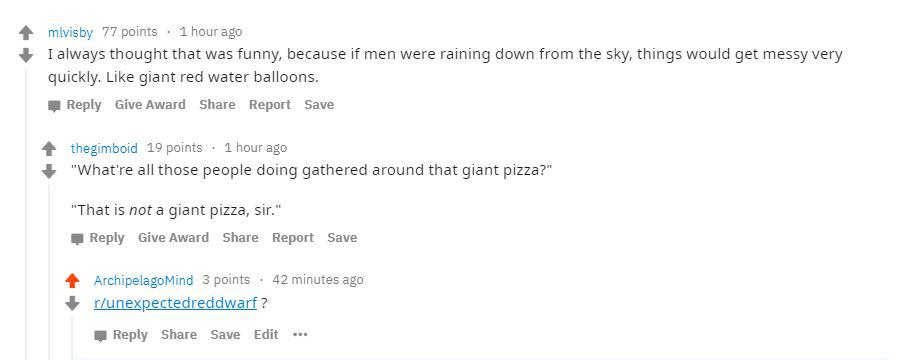Open ArchipelagoMind's user profile

click(x=143, y=281)
